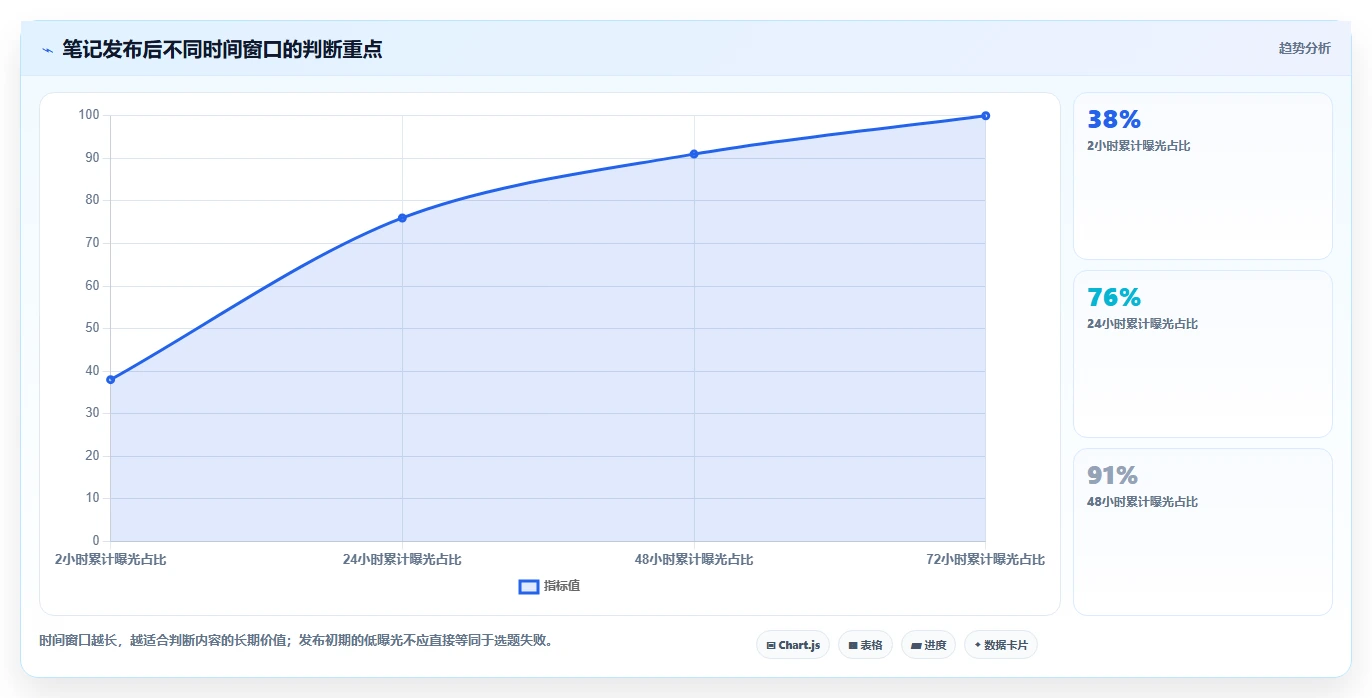The width and height of the screenshot is (1372, 698).
Task: Click the data point at 72小时累计曝光占比
Action: (x=986, y=116)
